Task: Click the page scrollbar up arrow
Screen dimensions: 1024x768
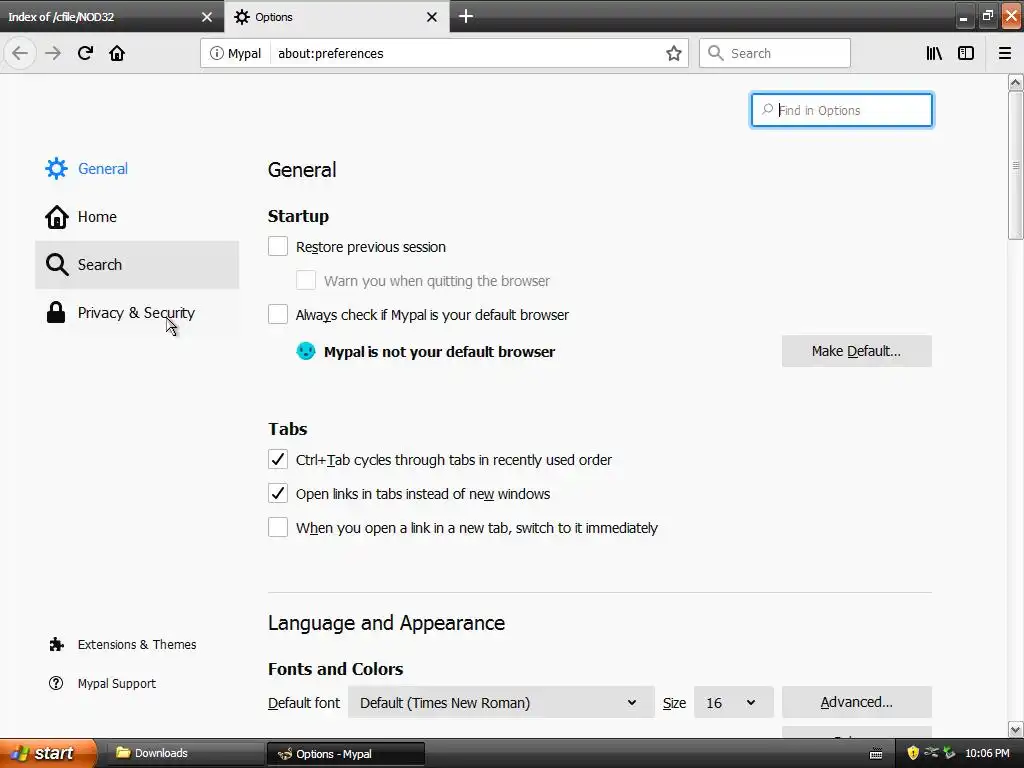Action: pos(1016,82)
